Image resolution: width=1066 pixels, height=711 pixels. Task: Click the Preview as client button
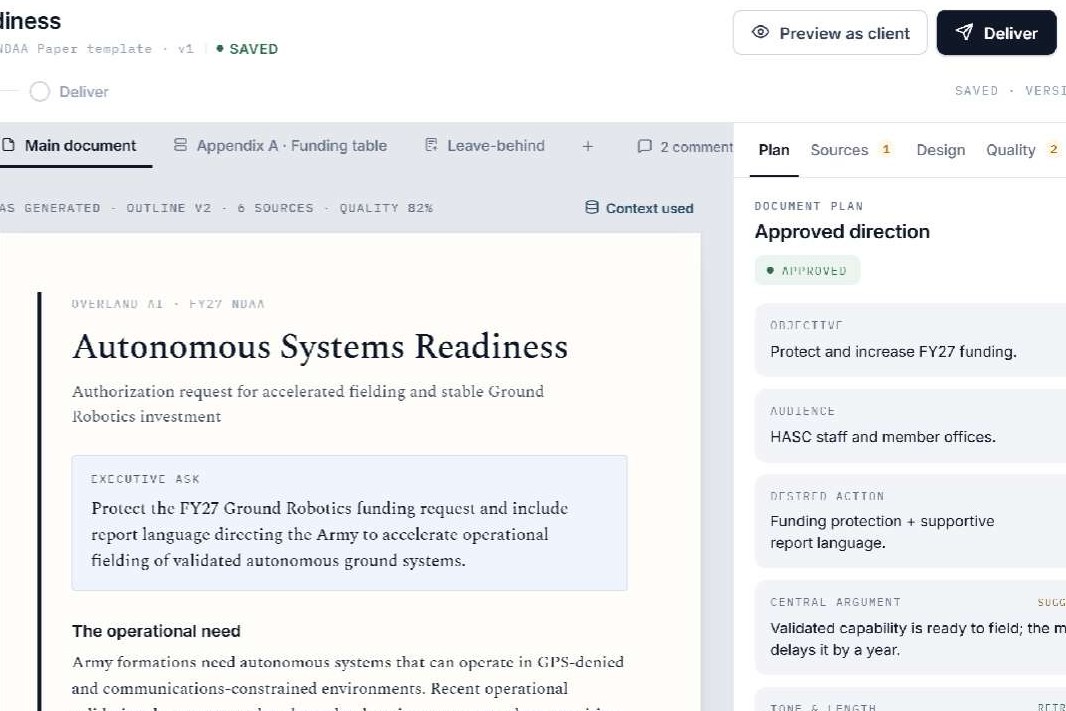tap(829, 33)
